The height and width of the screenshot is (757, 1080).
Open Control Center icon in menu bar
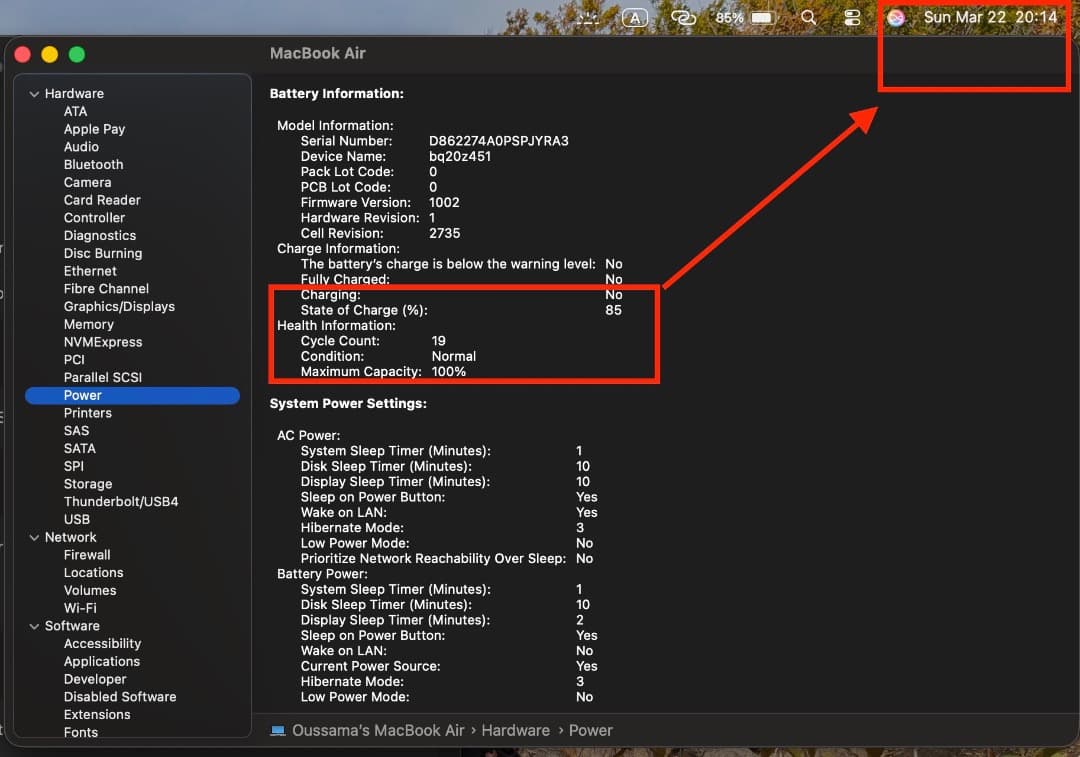point(852,18)
